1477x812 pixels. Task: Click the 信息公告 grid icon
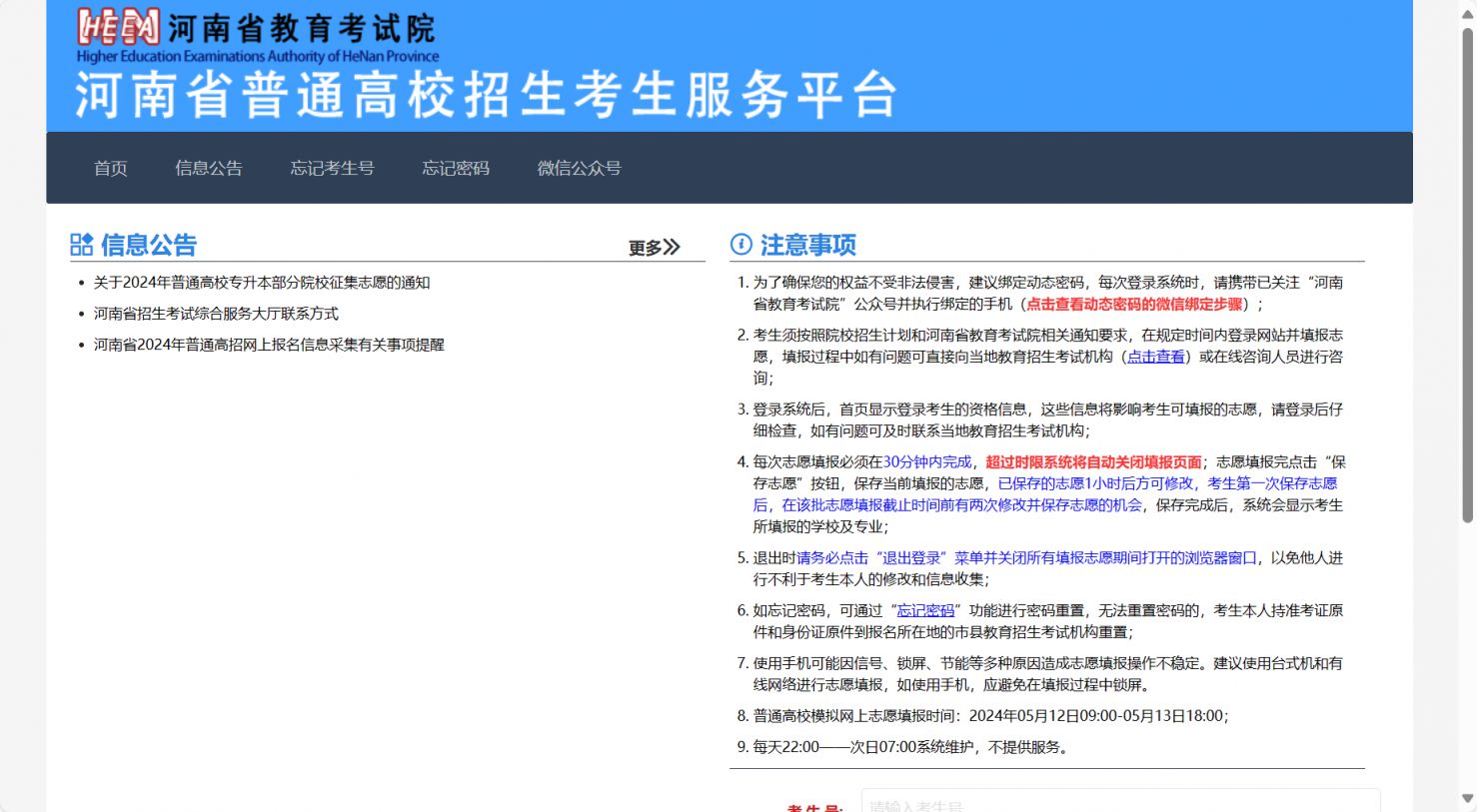click(x=81, y=245)
